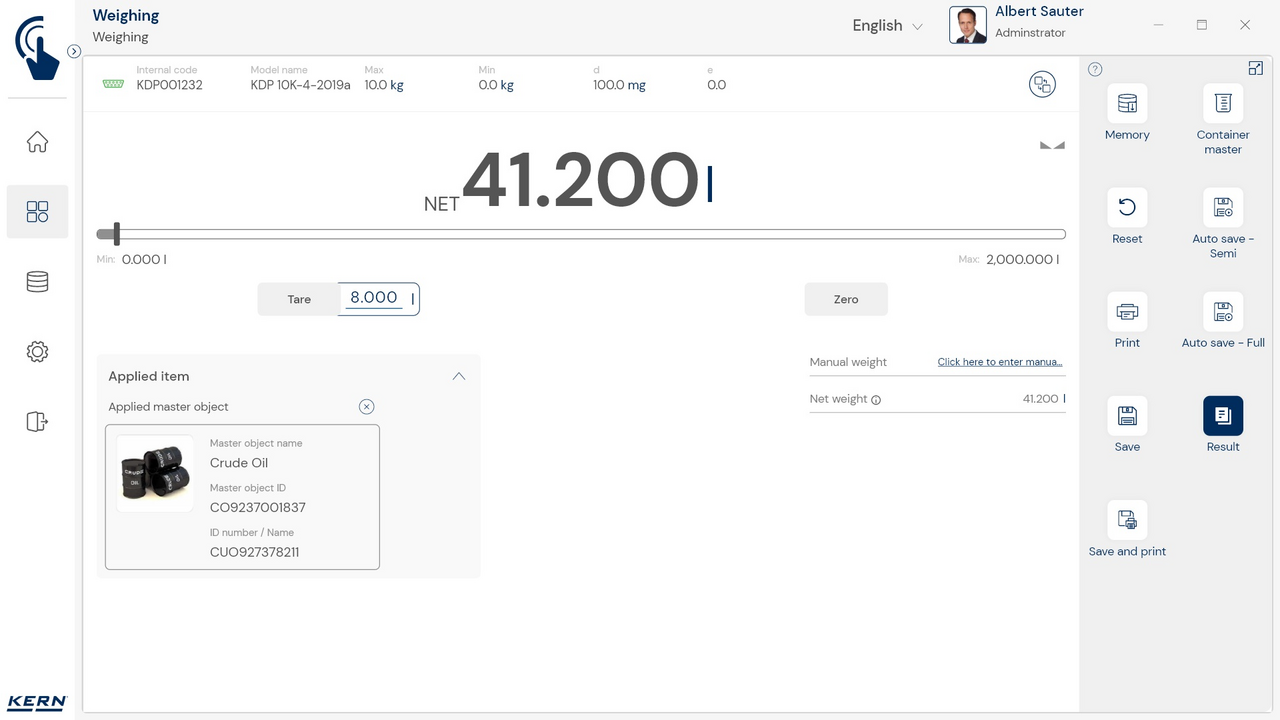Open the Memory function
Viewport: 1280px width, 720px height.
1127,104
